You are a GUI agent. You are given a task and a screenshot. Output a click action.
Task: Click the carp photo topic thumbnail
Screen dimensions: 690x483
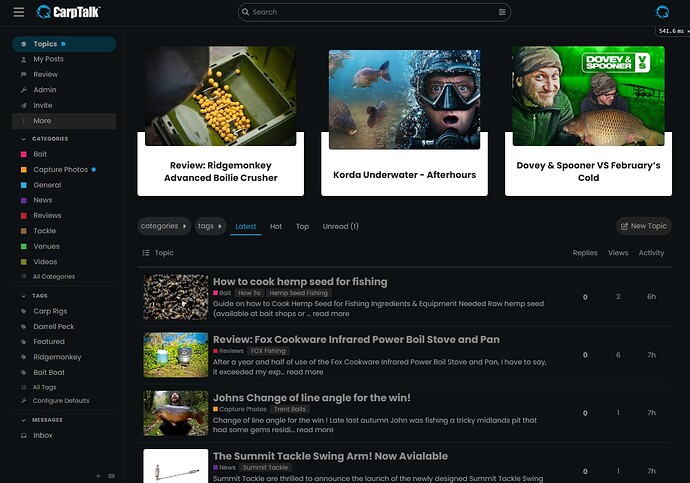(176, 413)
